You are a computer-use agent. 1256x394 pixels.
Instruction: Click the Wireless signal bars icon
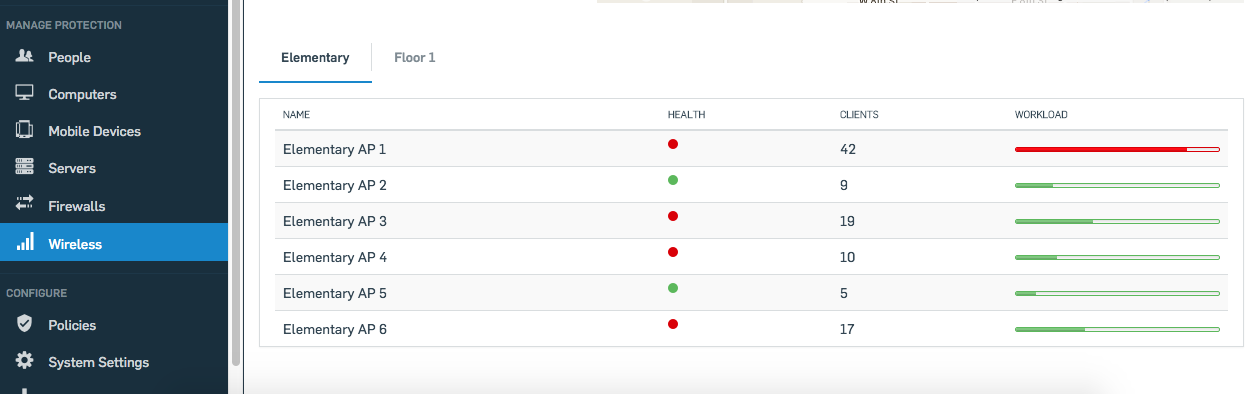click(25, 243)
